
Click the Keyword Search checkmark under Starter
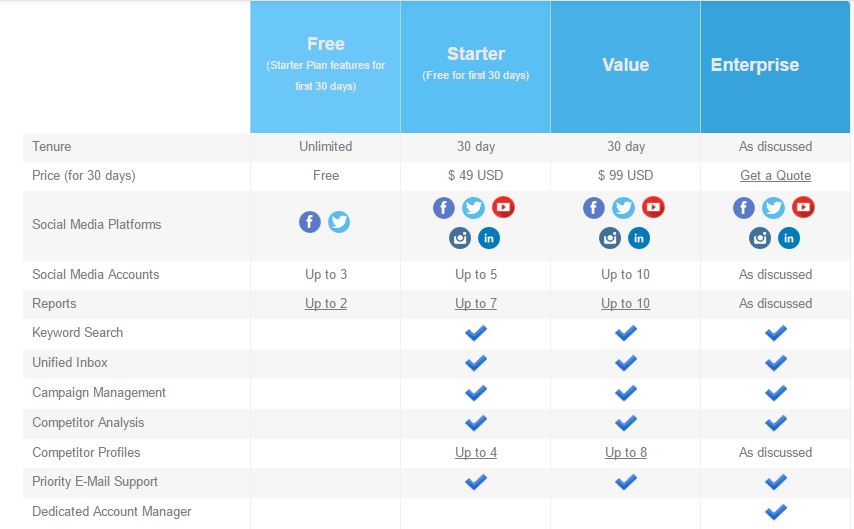[x=476, y=333]
